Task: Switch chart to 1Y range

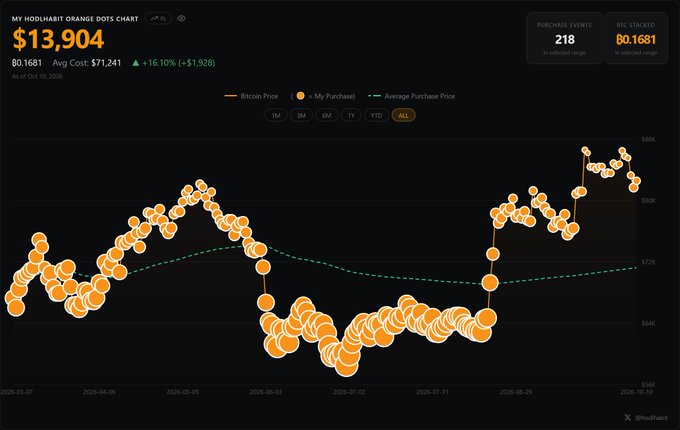Action: [351, 115]
